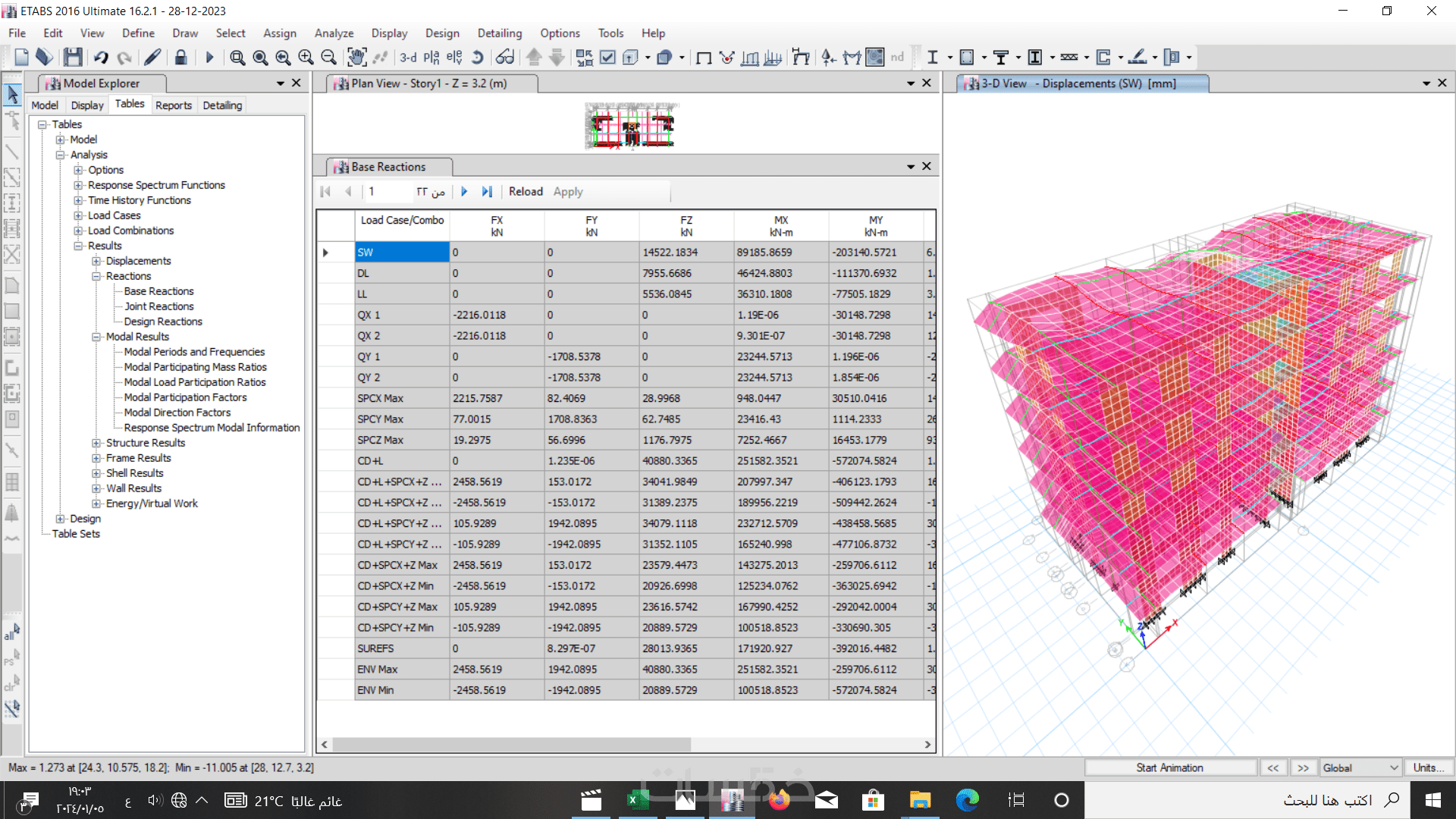
Task: Open the Global coordinate system dropdown
Action: coord(1360,767)
